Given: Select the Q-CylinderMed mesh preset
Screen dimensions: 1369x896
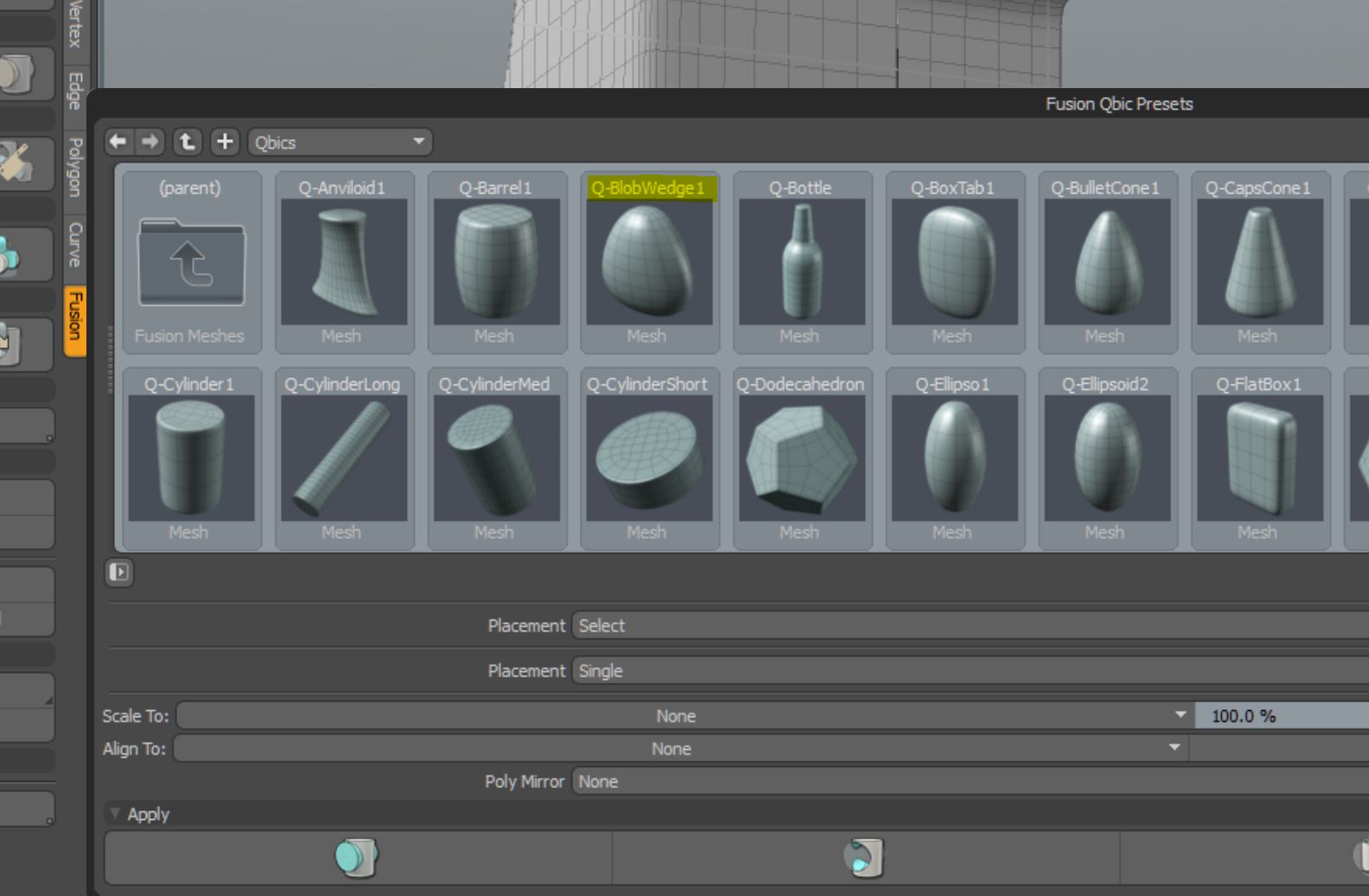Looking at the screenshot, I should [x=496, y=458].
